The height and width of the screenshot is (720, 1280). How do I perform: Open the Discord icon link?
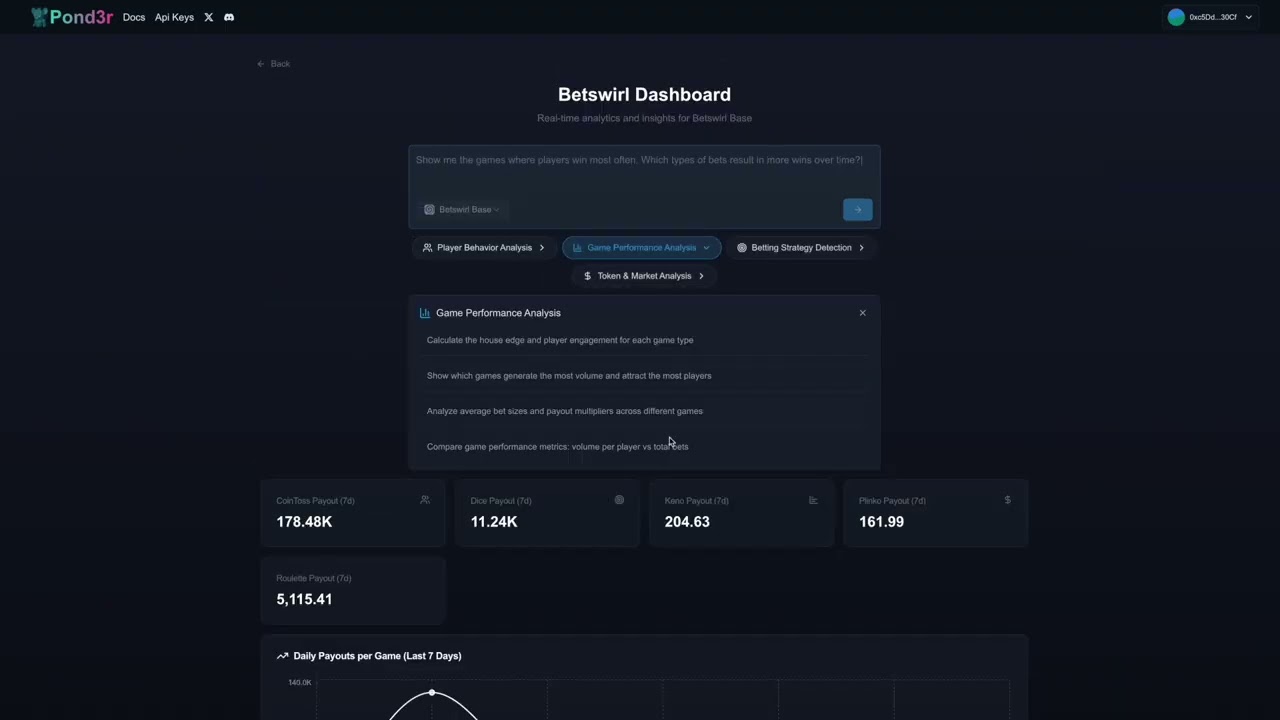coord(229,17)
